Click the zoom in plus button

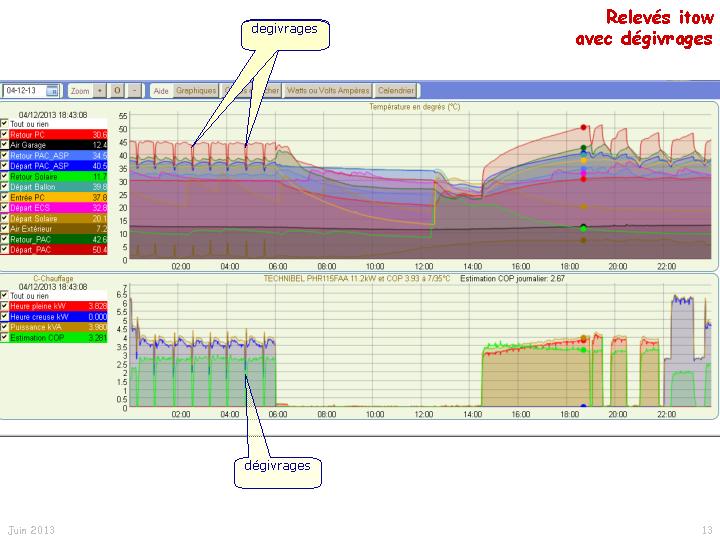(x=100, y=91)
